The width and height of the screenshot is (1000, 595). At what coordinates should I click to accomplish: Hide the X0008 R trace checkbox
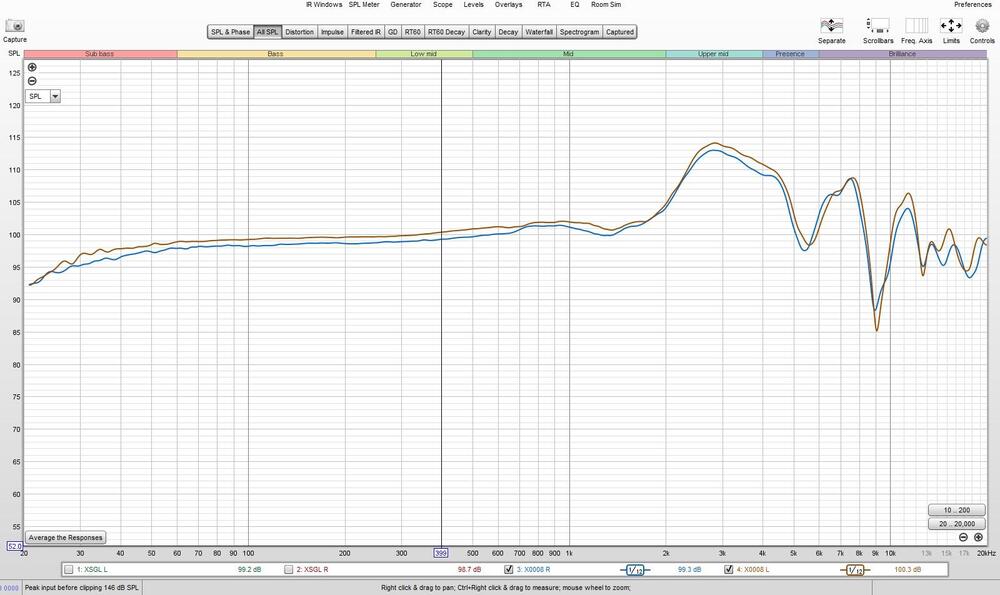(509, 569)
